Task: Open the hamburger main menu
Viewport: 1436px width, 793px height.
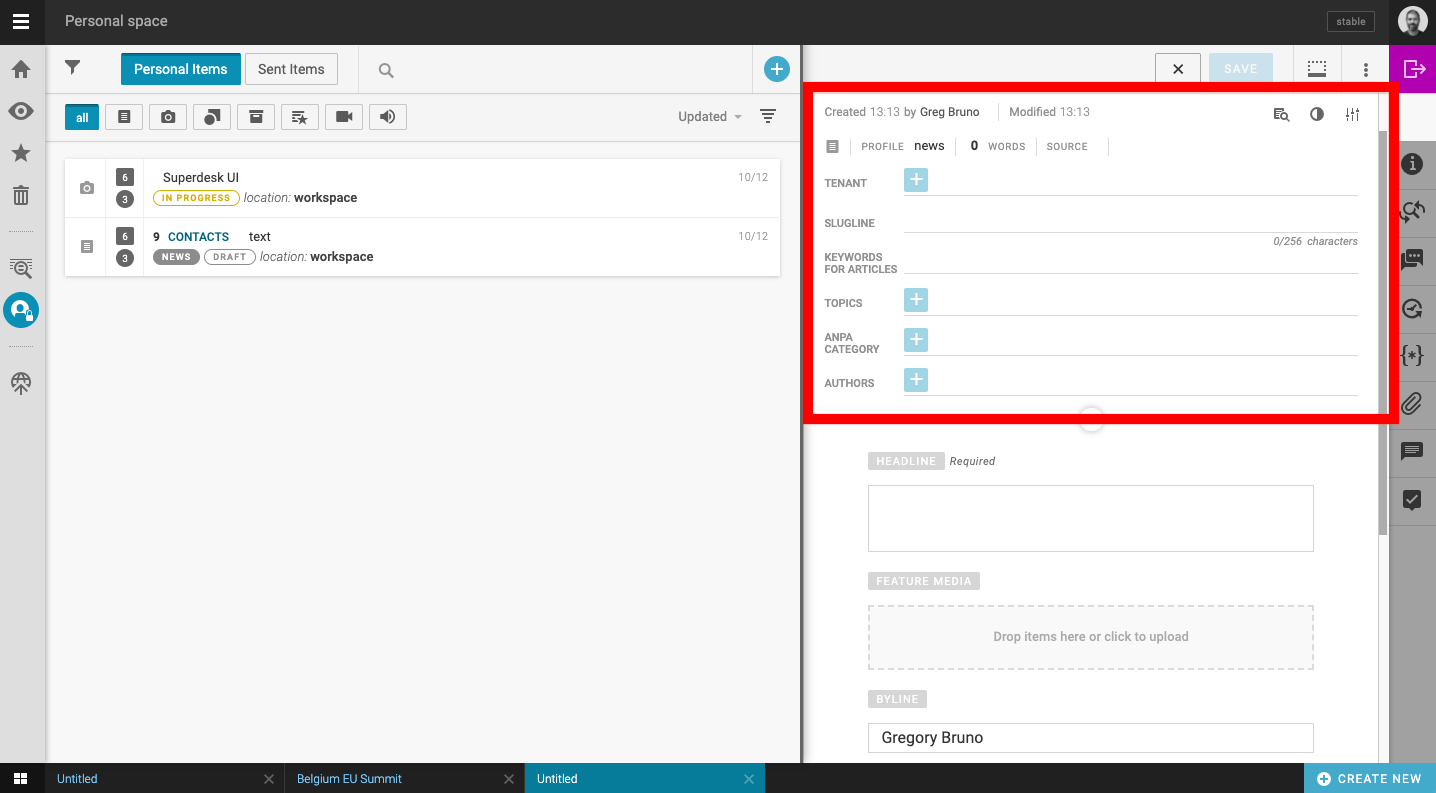Action: pos(21,21)
